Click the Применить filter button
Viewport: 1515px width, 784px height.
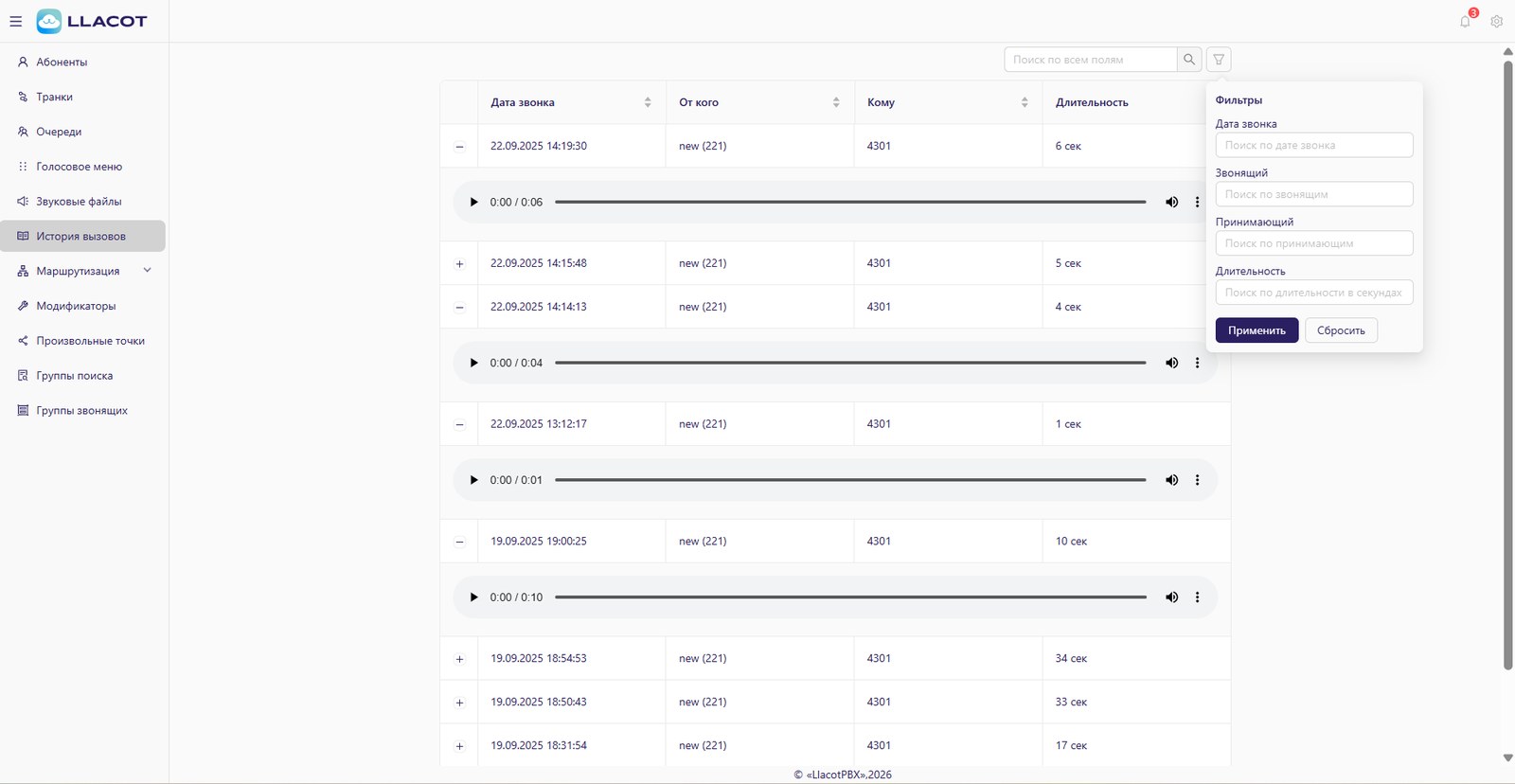(x=1257, y=330)
